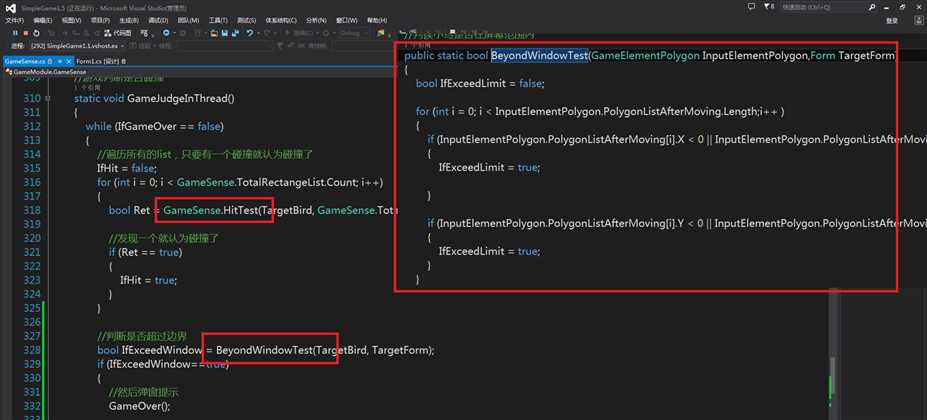Click the toolbar icon right of Debug dropdown

point(380,33)
